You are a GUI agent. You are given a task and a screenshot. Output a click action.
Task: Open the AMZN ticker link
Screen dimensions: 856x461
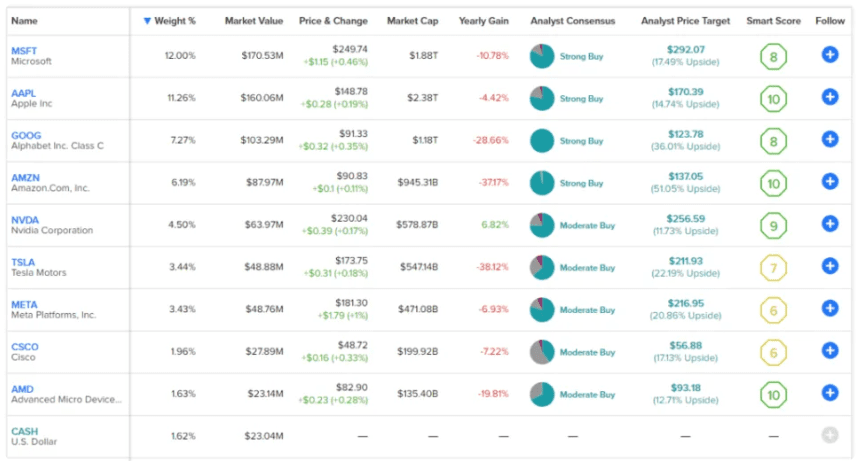pyautogui.click(x=26, y=178)
